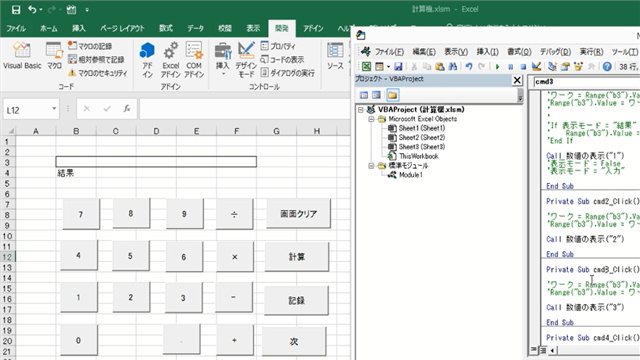
Task: Toggle 相対参照で記録
Action: click(x=96, y=60)
